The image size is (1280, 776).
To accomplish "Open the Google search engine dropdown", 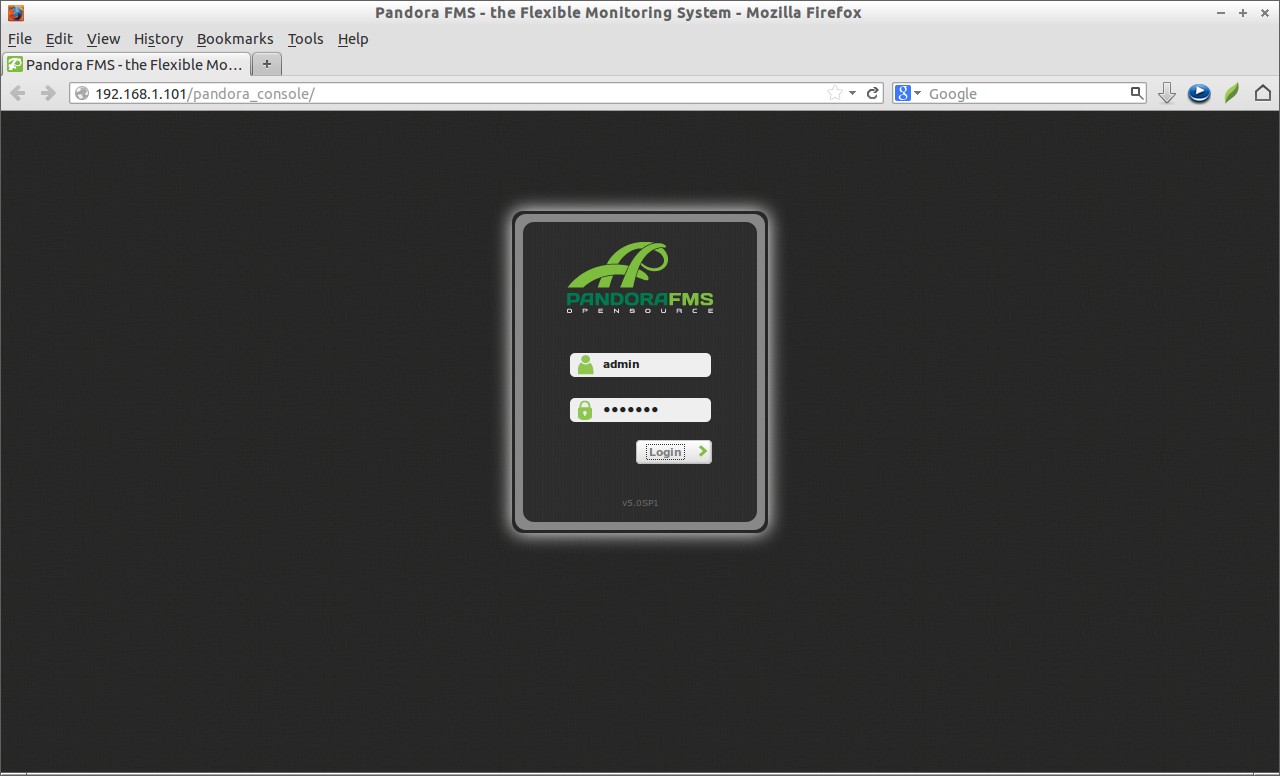I will [908, 93].
